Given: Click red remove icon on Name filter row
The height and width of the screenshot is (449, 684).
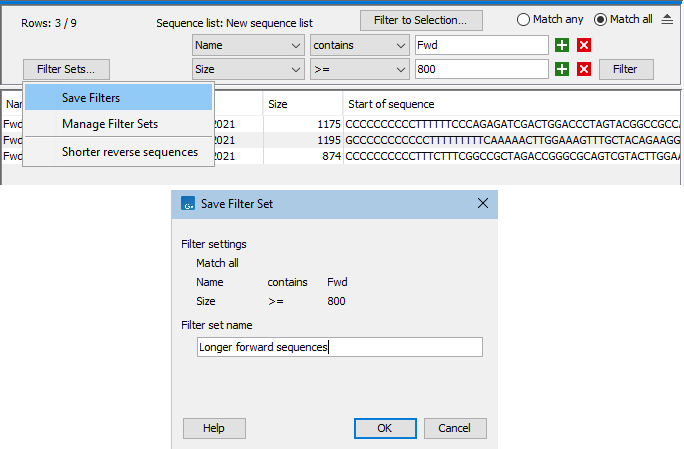Looking at the screenshot, I should [584, 45].
